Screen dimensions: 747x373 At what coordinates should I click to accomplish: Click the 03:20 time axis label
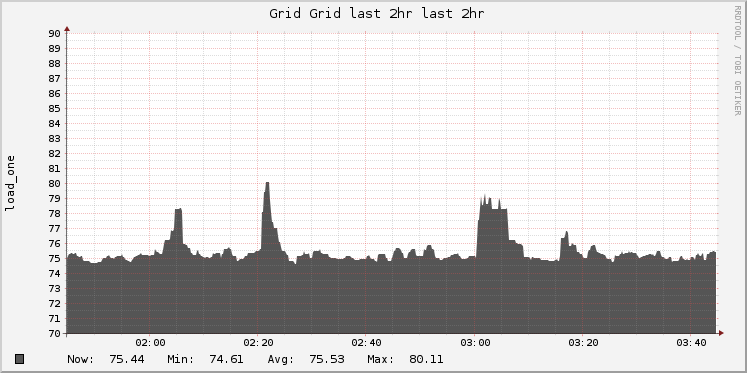pos(583,343)
